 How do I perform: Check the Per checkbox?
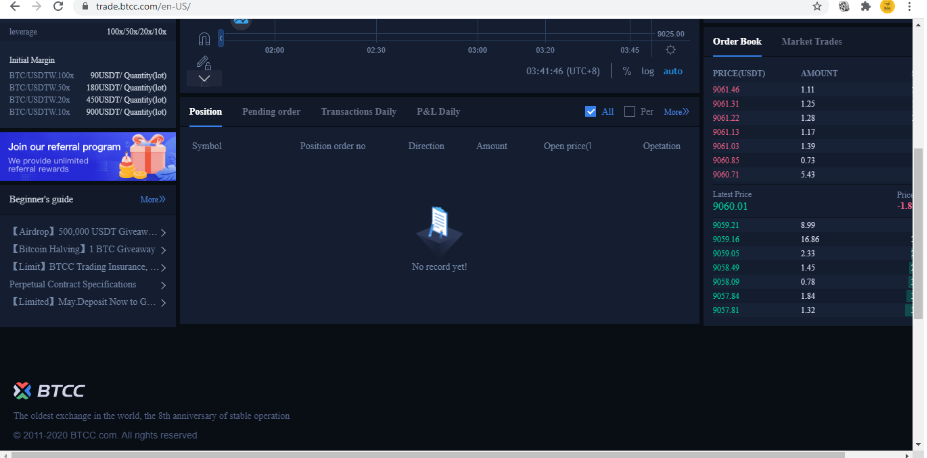630,112
